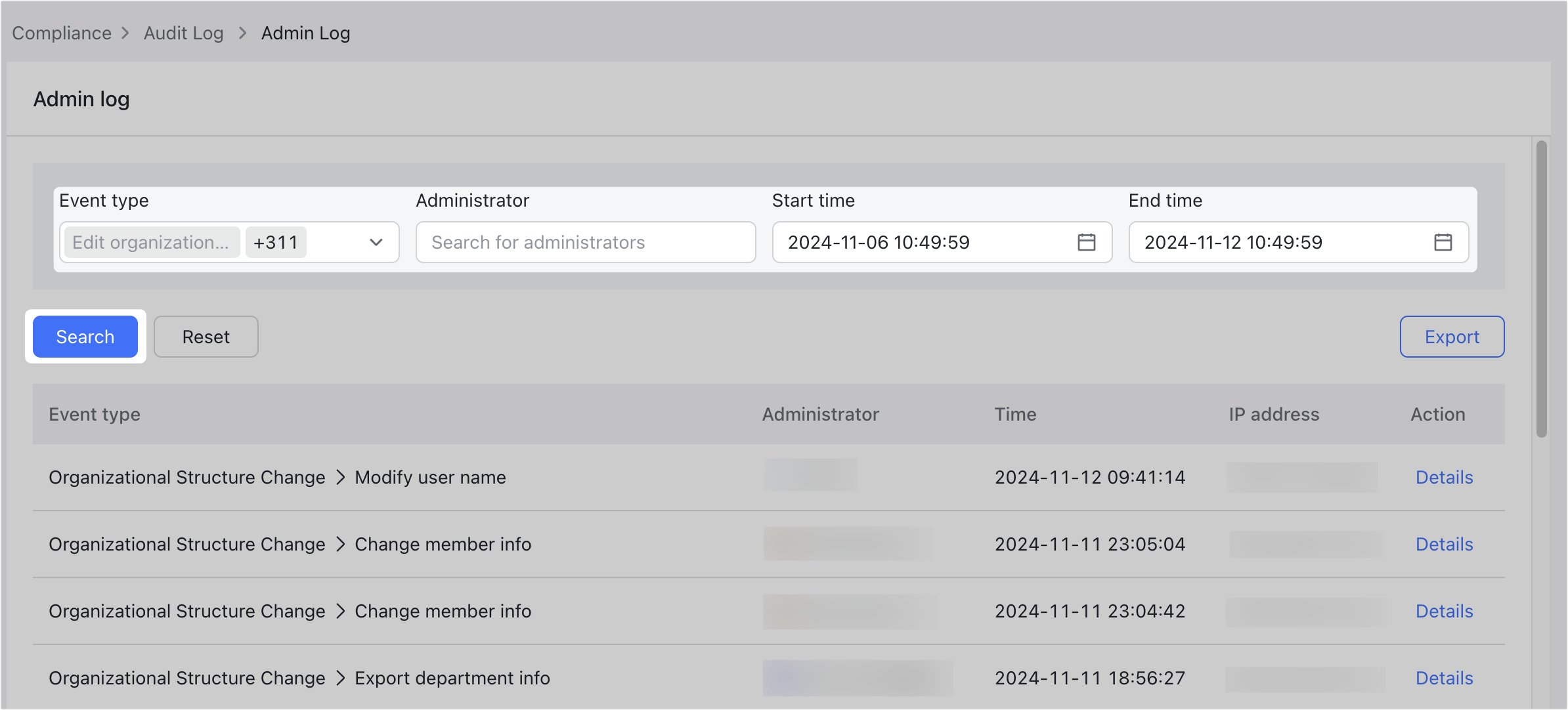Open Details for the Modify user name event
This screenshot has width=1568, height=710.
point(1444,478)
